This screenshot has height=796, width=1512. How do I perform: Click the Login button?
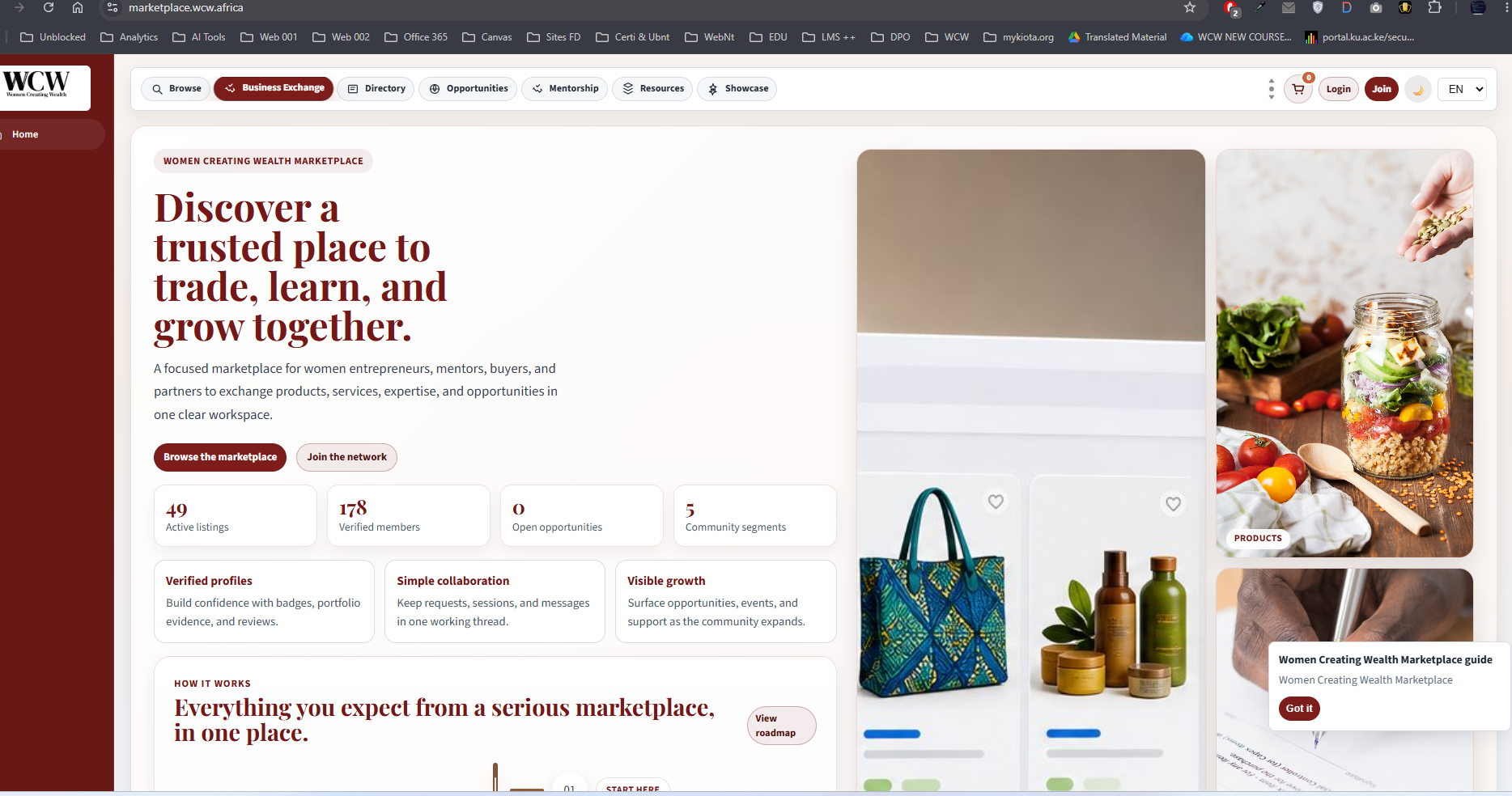1339,89
